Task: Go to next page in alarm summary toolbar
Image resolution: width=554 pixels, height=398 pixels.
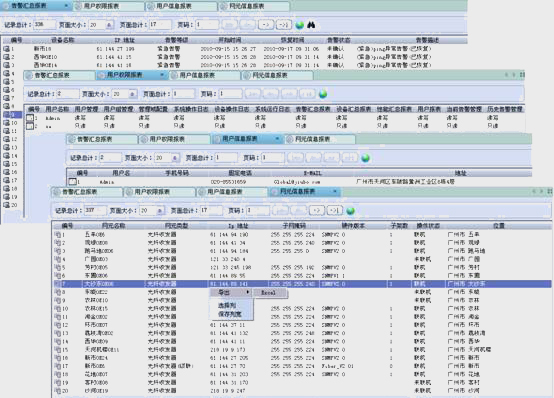Action: [x=266, y=25]
